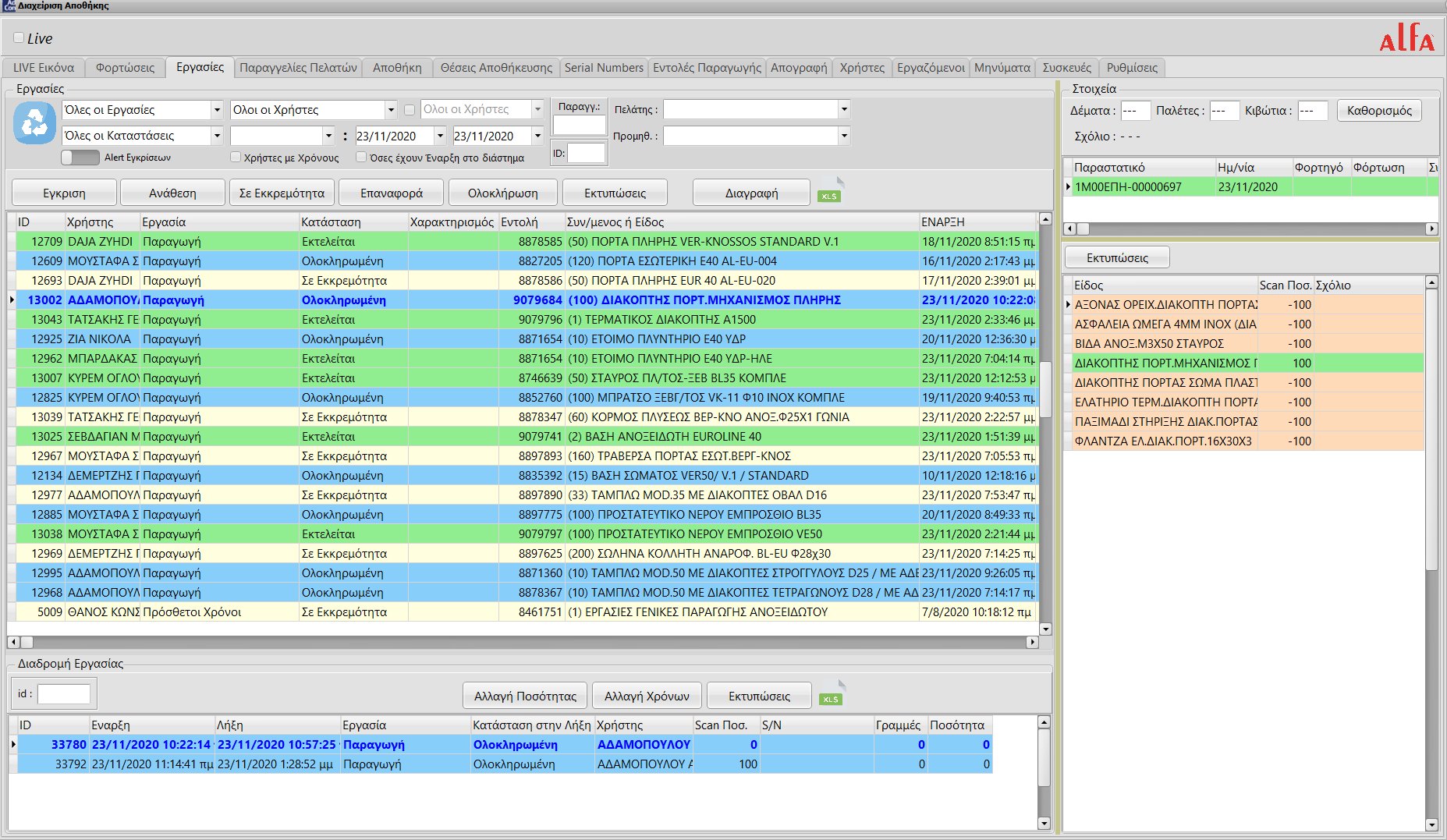Enable Χρήστες με Χρόνους checkbox
The width and height of the screenshot is (1447, 840).
coord(236,158)
